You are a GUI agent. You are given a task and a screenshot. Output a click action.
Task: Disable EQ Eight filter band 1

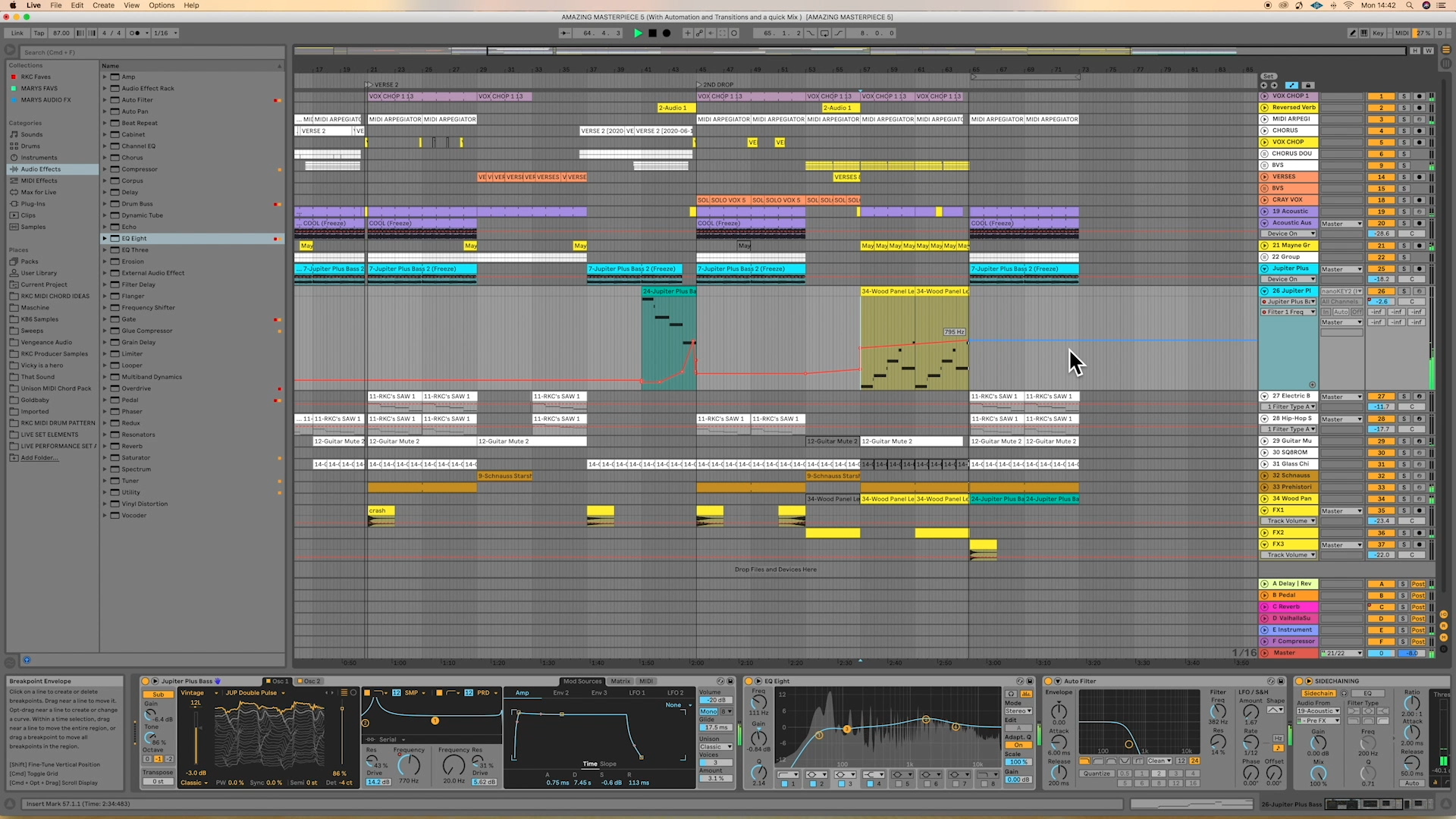pyautogui.click(x=785, y=783)
